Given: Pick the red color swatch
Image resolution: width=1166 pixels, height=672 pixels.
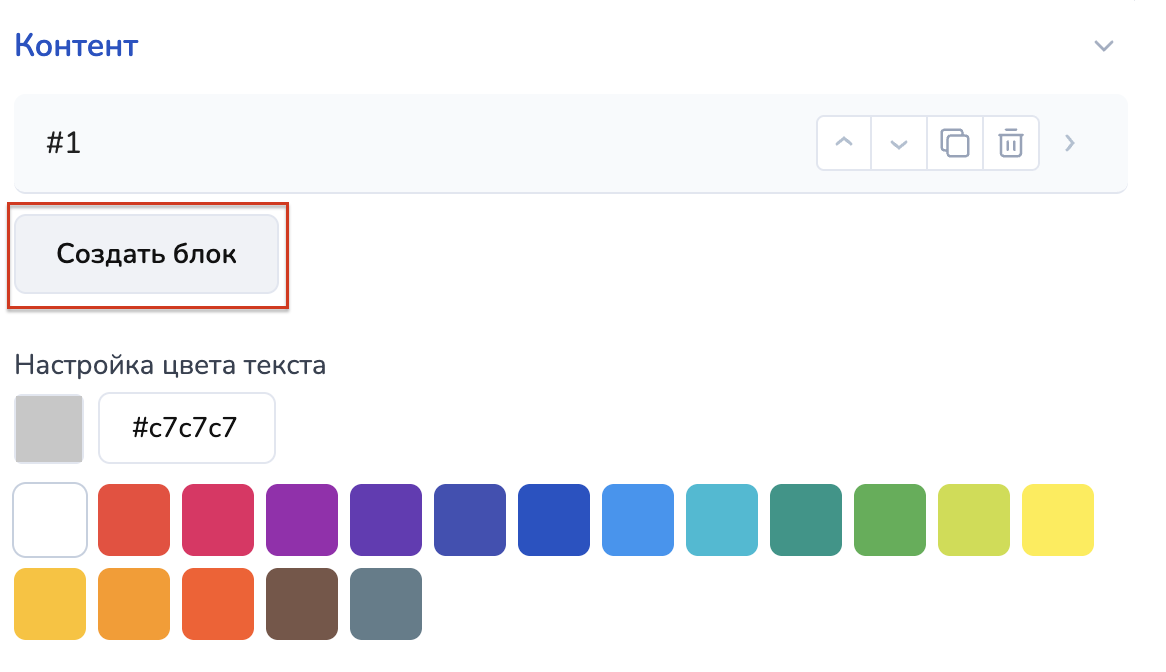Looking at the screenshot, I should (134, 520).
